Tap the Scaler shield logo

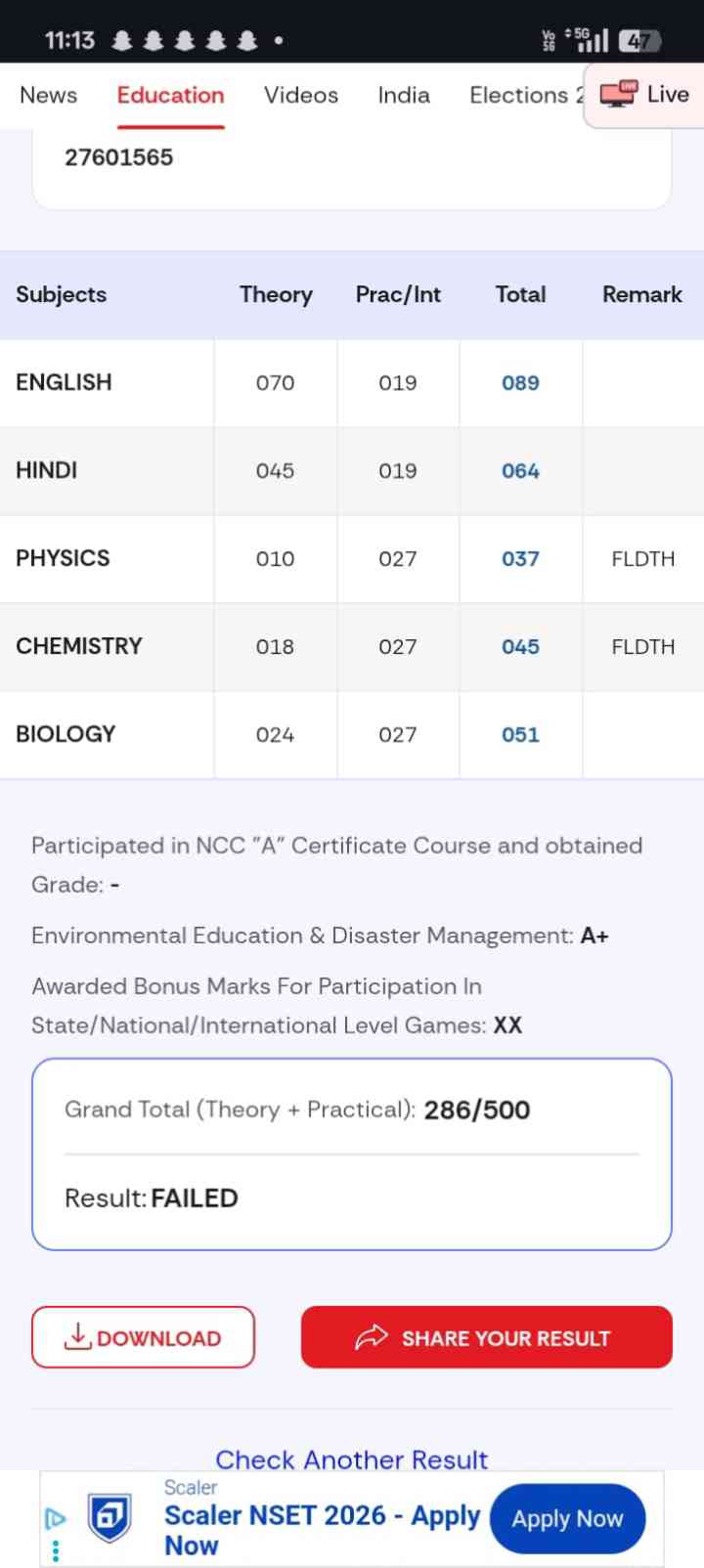click(110, 1518)
